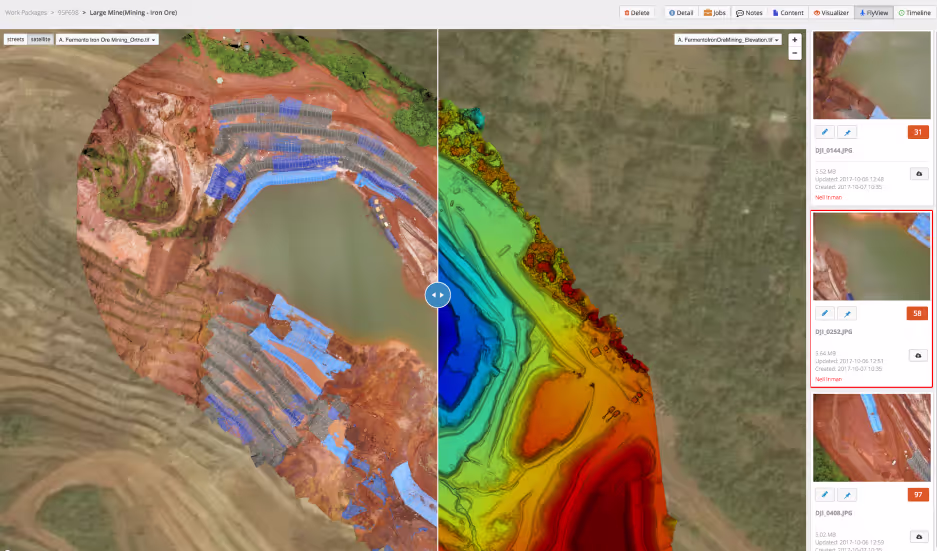This screenshot has height=551, width=937.
Task: Open the Detail tab
Action: click(681, 13)
